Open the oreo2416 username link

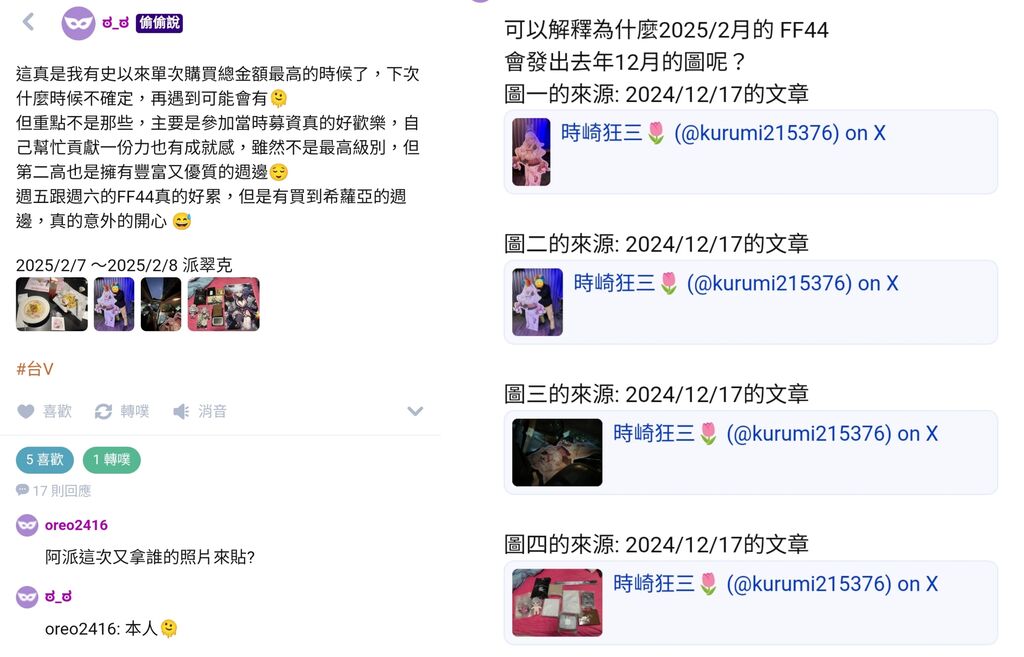pyautogui.click(x=76, y=525)
